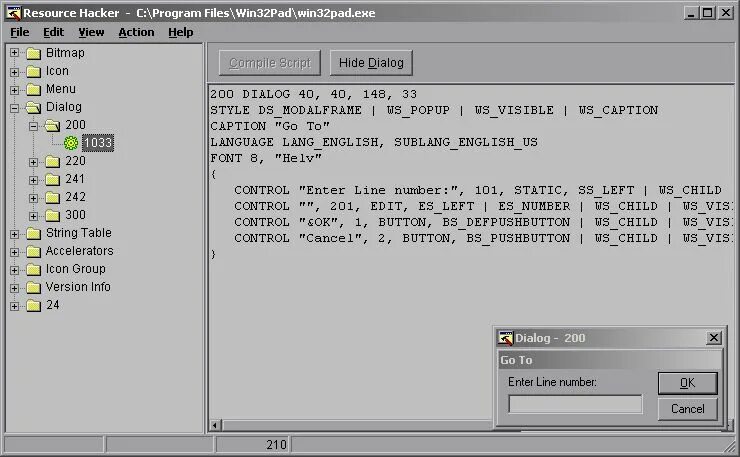Viewport: 740px width, 457px height.
Task: Click the CONTROL "Cancel" script line
Action: [x=483, y=238]
